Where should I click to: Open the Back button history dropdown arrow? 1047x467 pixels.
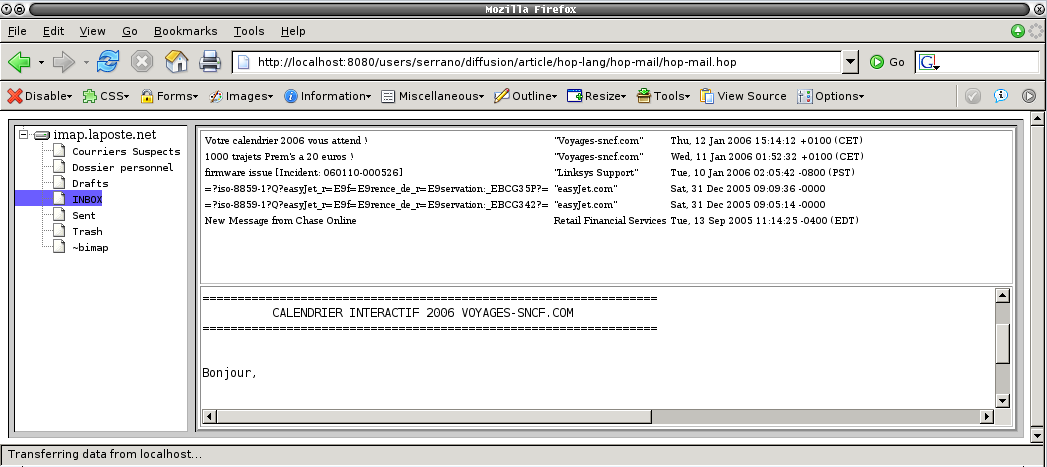[x=41, y=62]
